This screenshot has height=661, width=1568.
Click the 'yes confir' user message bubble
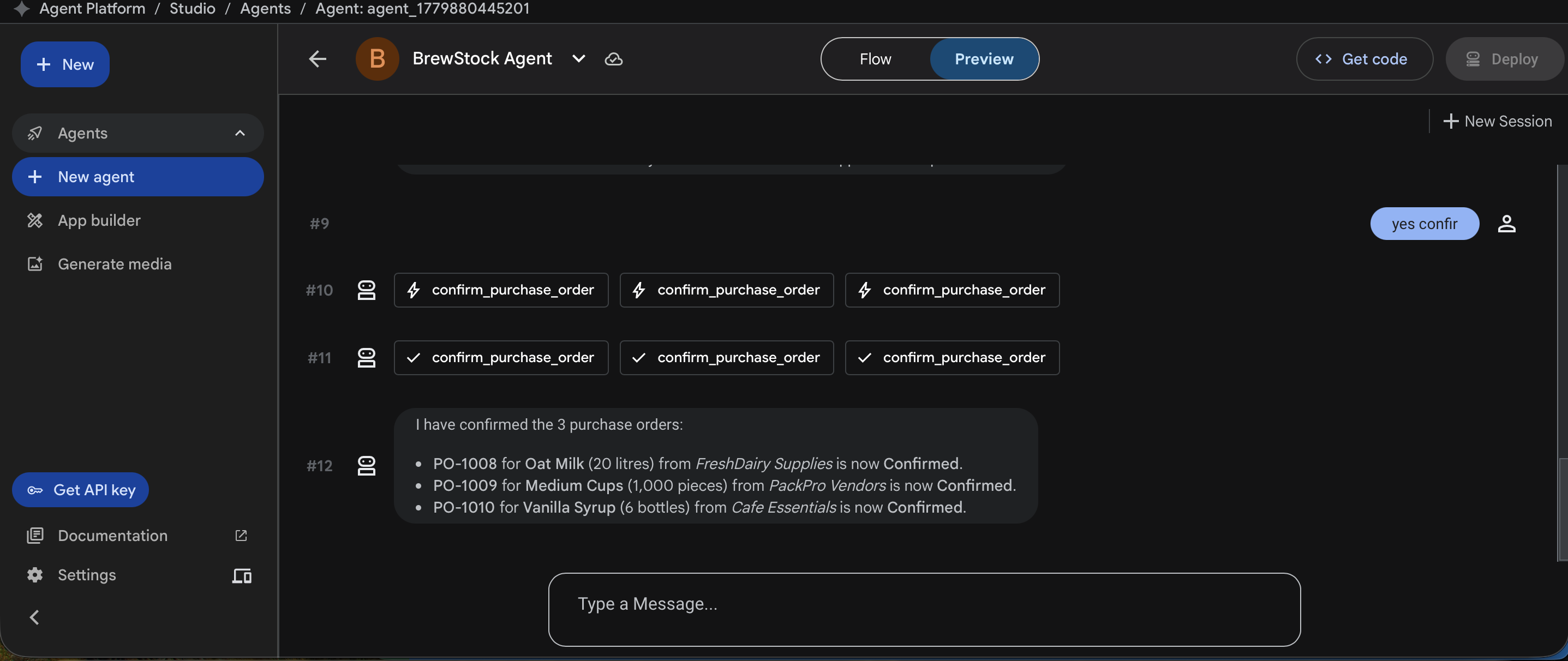tap(1425, 224)
